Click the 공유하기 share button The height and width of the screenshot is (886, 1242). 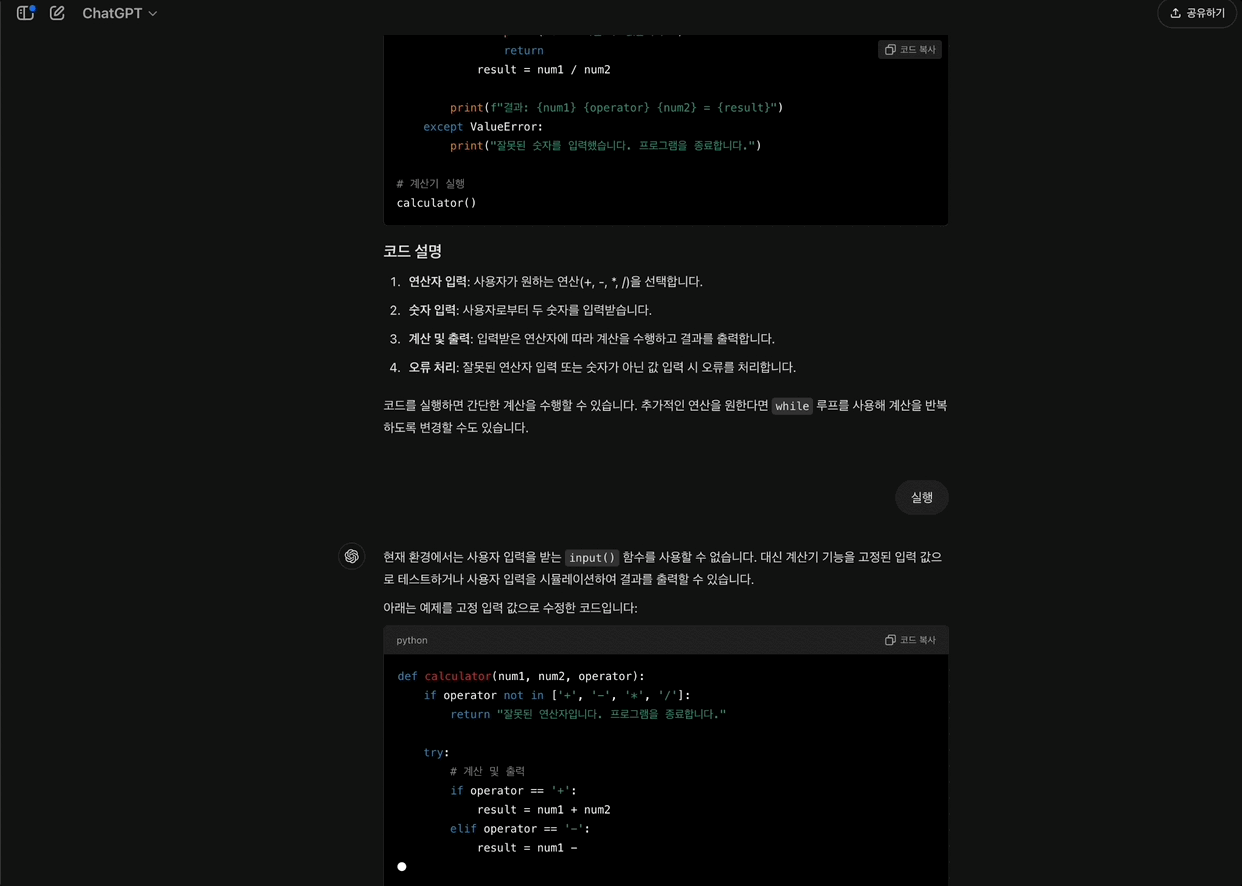pos(1197,13)
